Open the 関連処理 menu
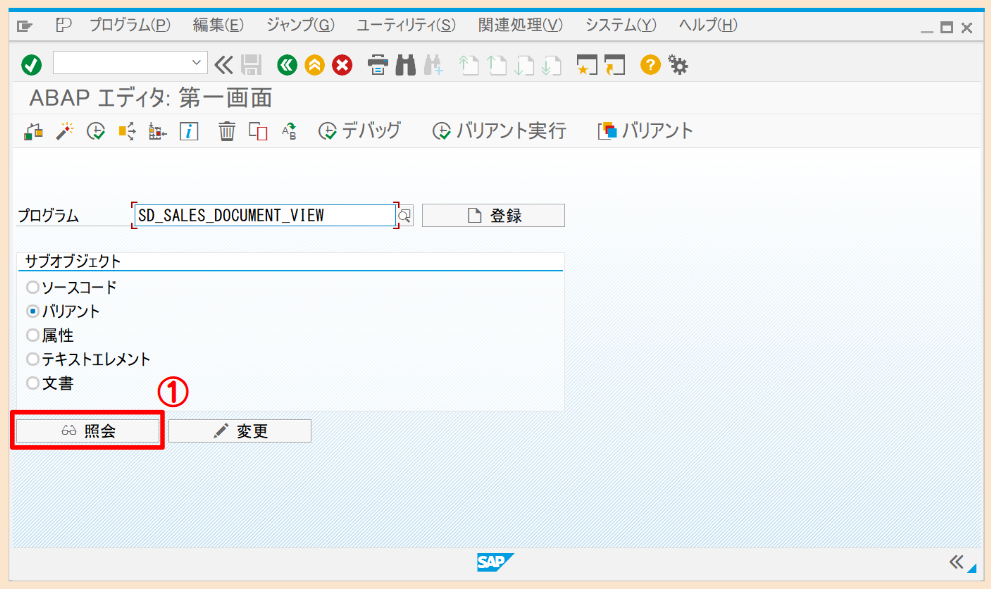The width and height of the screenshot is (991, 589). [520, 25]
